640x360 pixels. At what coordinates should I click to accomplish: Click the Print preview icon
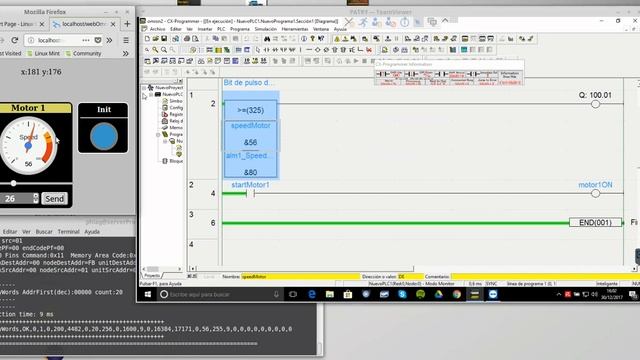(x=195, y=39)
